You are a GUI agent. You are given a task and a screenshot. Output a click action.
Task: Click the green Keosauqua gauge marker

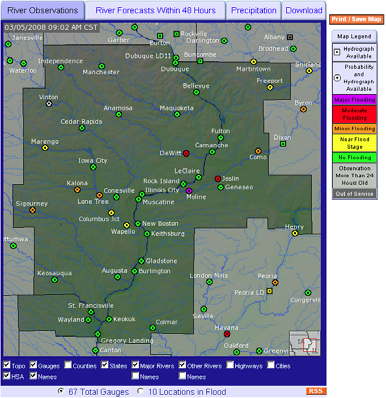coord(55,280)
